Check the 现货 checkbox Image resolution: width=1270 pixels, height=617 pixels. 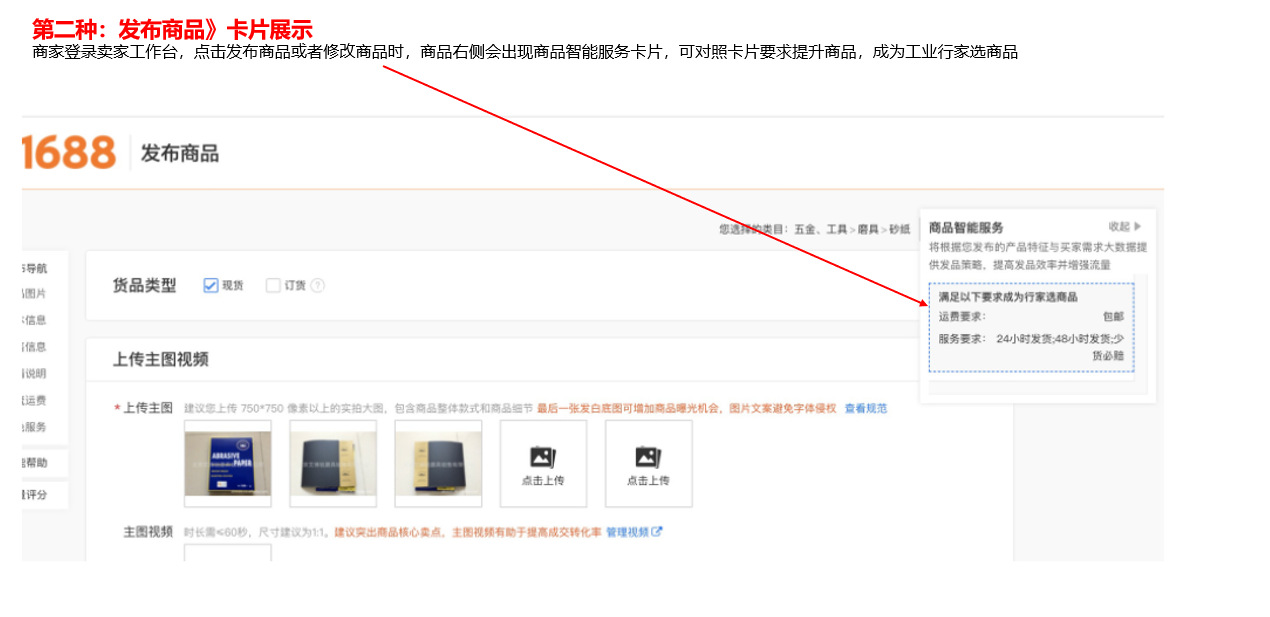pyautogui.click(x=211, y=286)
